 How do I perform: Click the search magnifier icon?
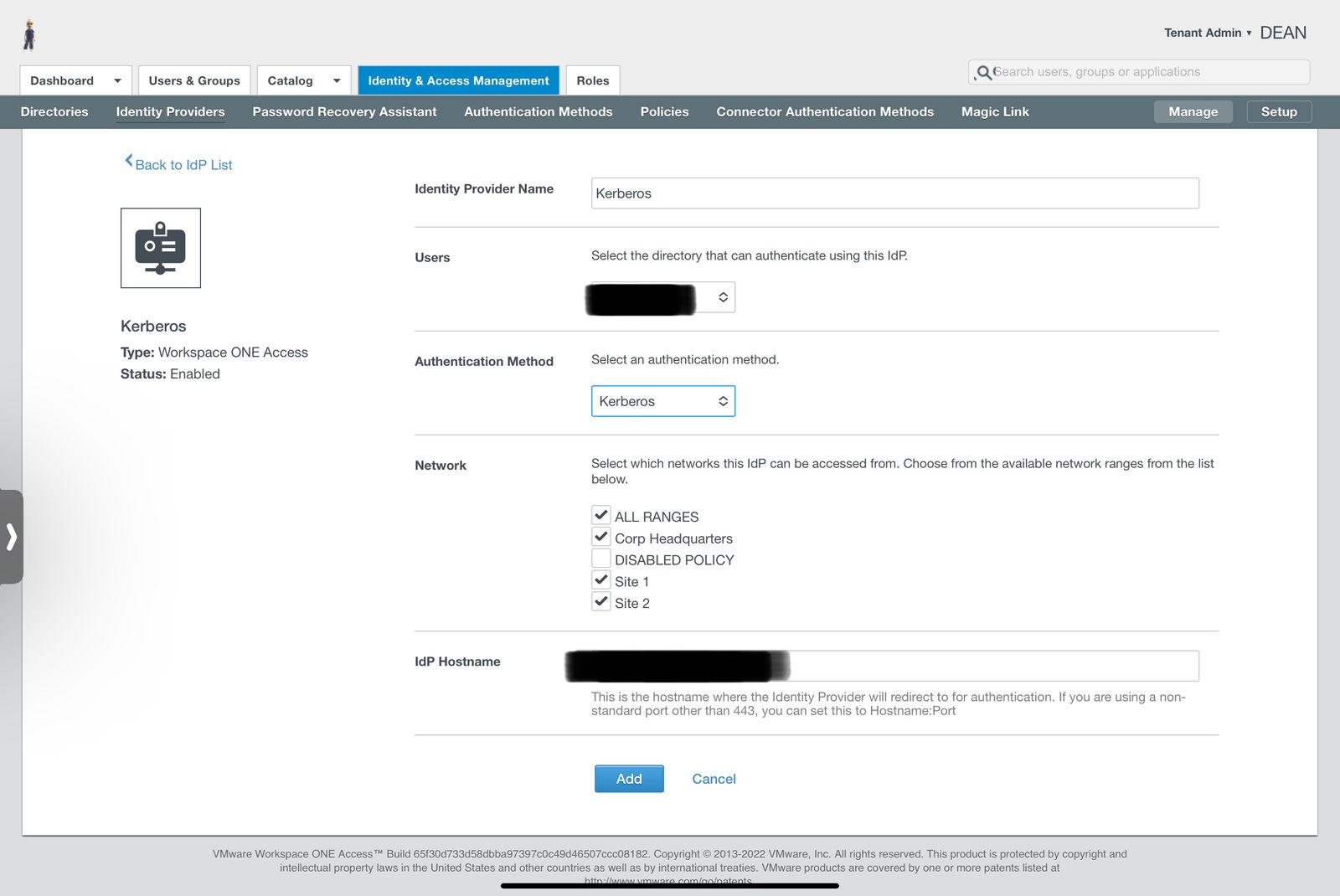(984, 73)
